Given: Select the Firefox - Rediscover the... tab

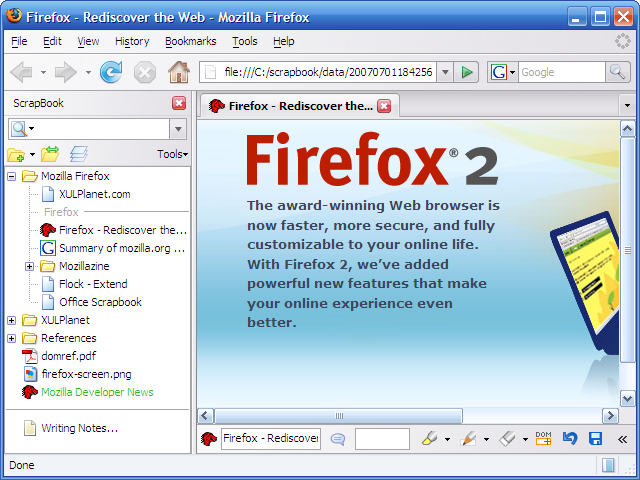Looking at the screenshot, I should (x=300, y=106).
